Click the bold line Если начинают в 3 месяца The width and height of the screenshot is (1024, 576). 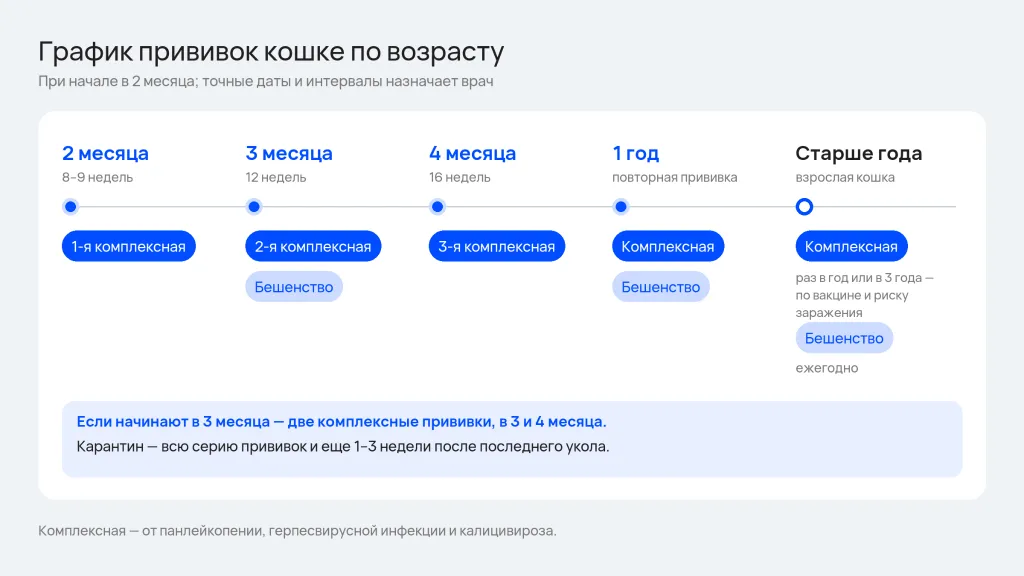coord(342,421)
